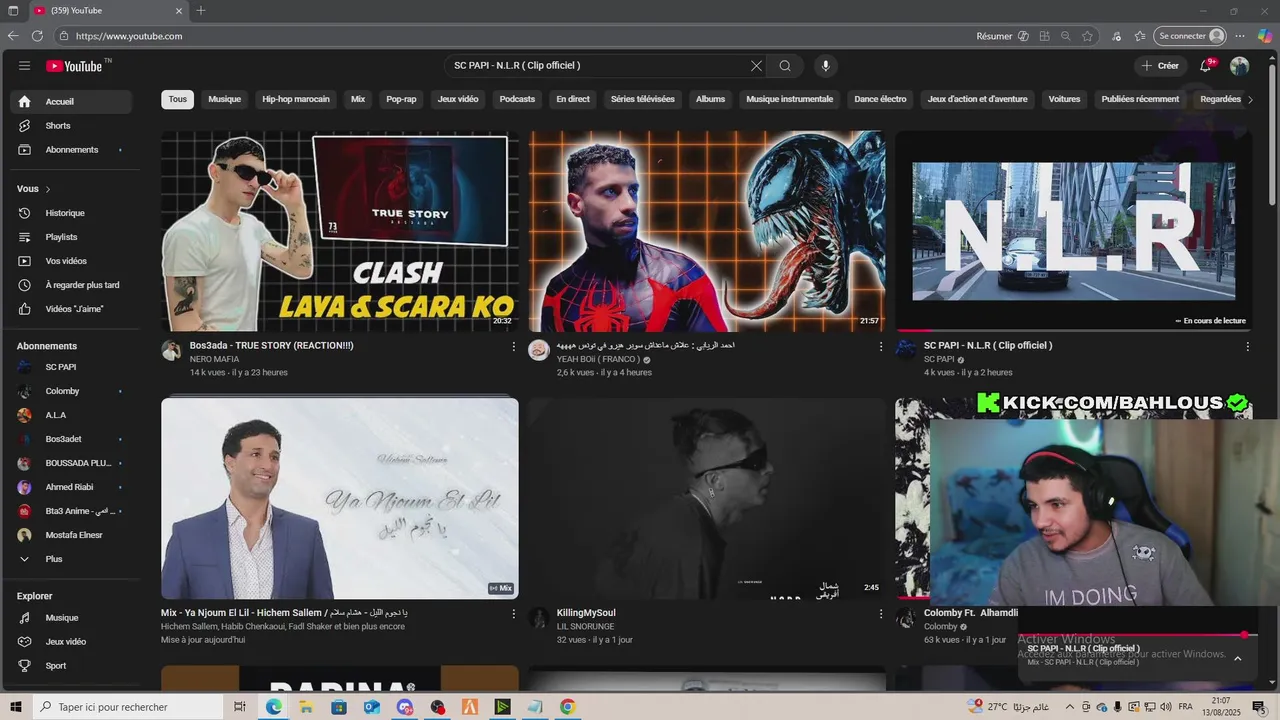
Task: Select the En direct filter chip
Action: point(573,99)
